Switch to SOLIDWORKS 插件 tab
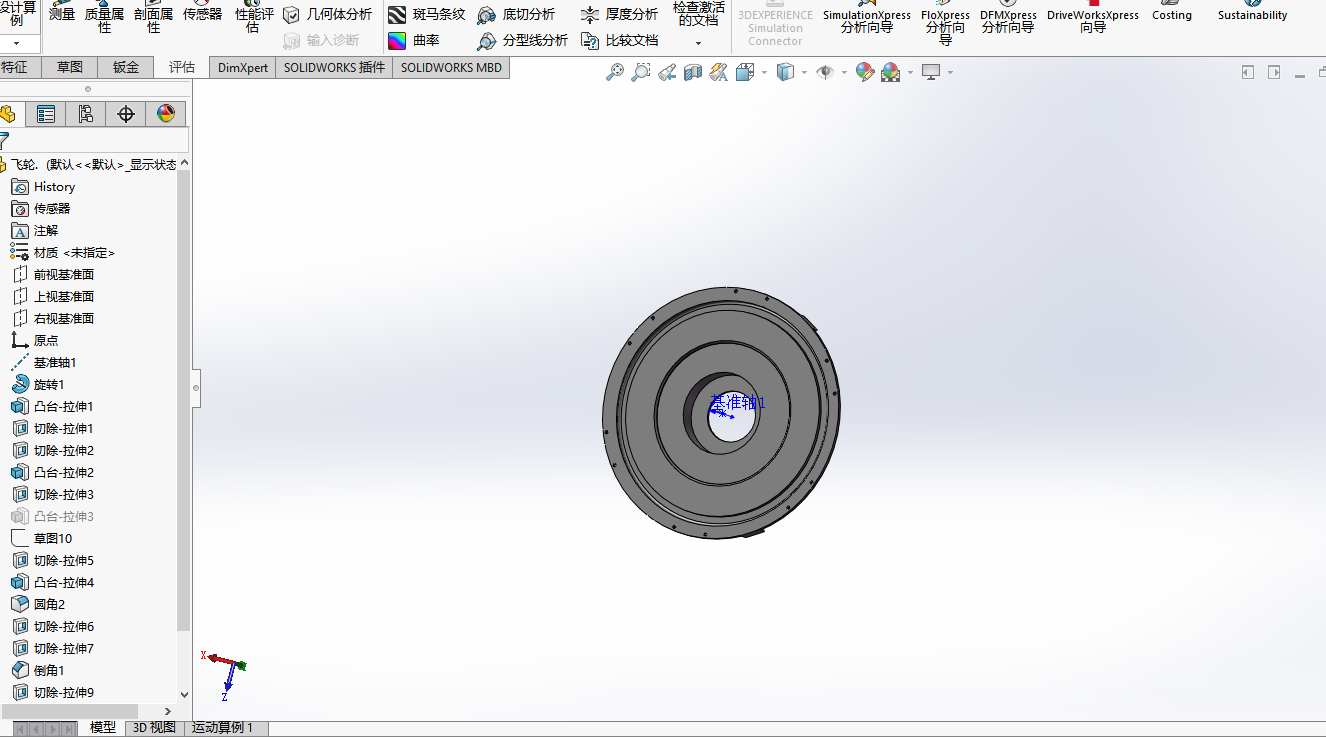Screen dimensions: 1326x737 pos(334,67)
